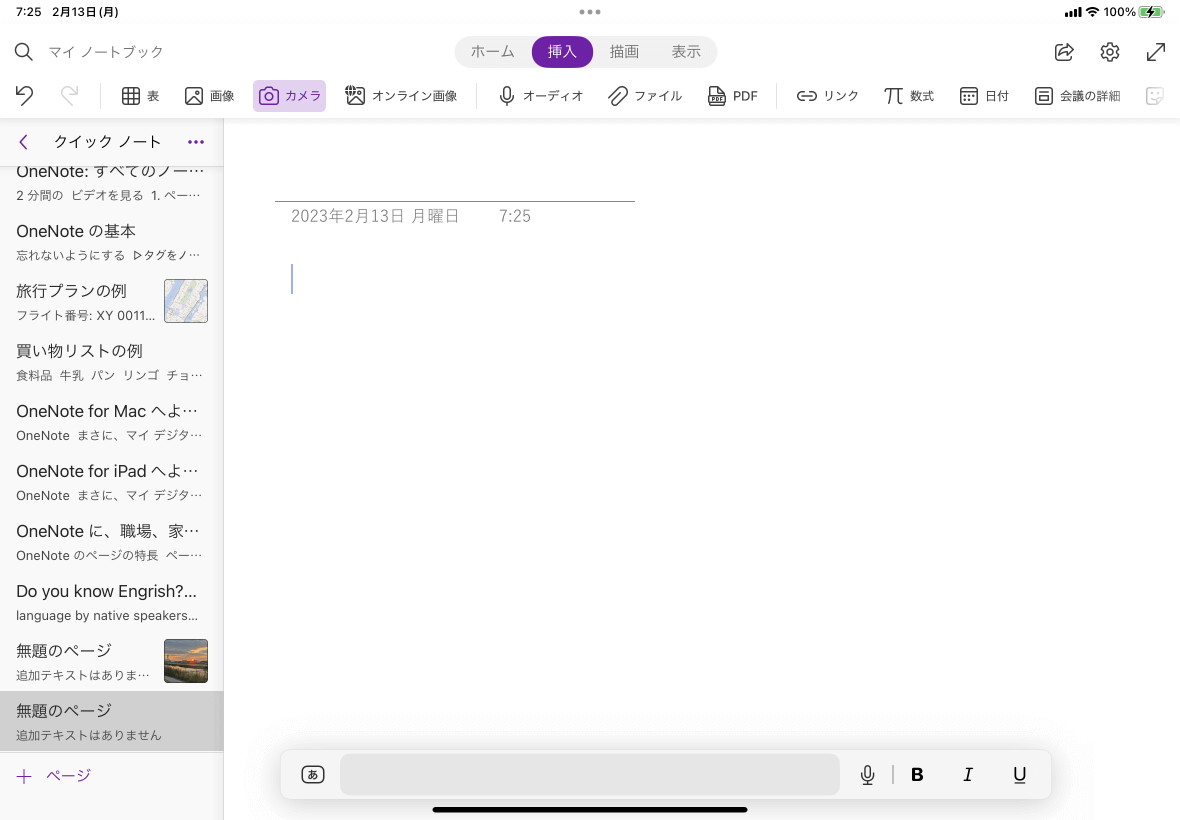The width and height of the screenshot is (1180, 820).
Task: Toggle italic formatting
Action: coord(968,774)
